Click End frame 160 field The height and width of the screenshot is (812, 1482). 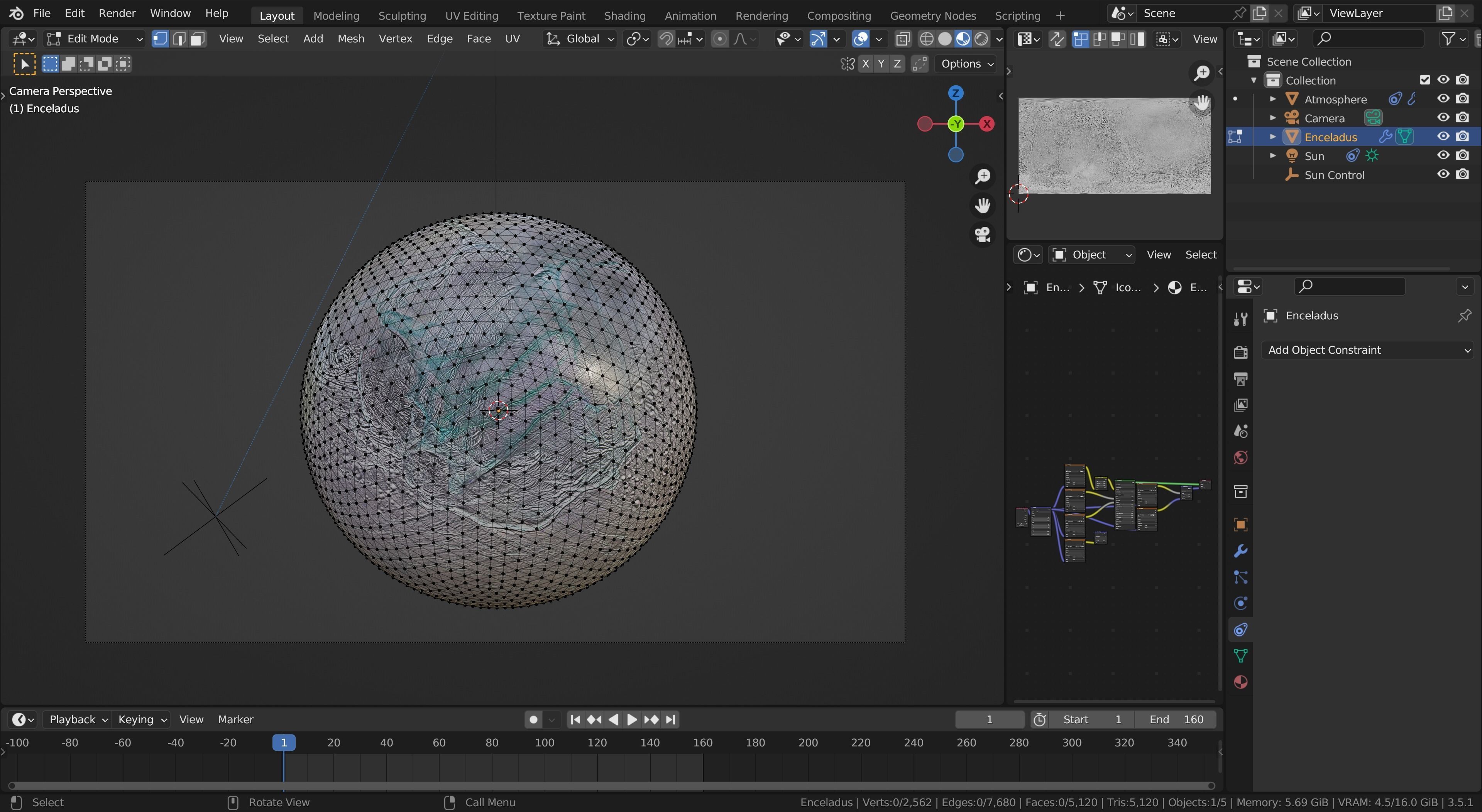1175,719
